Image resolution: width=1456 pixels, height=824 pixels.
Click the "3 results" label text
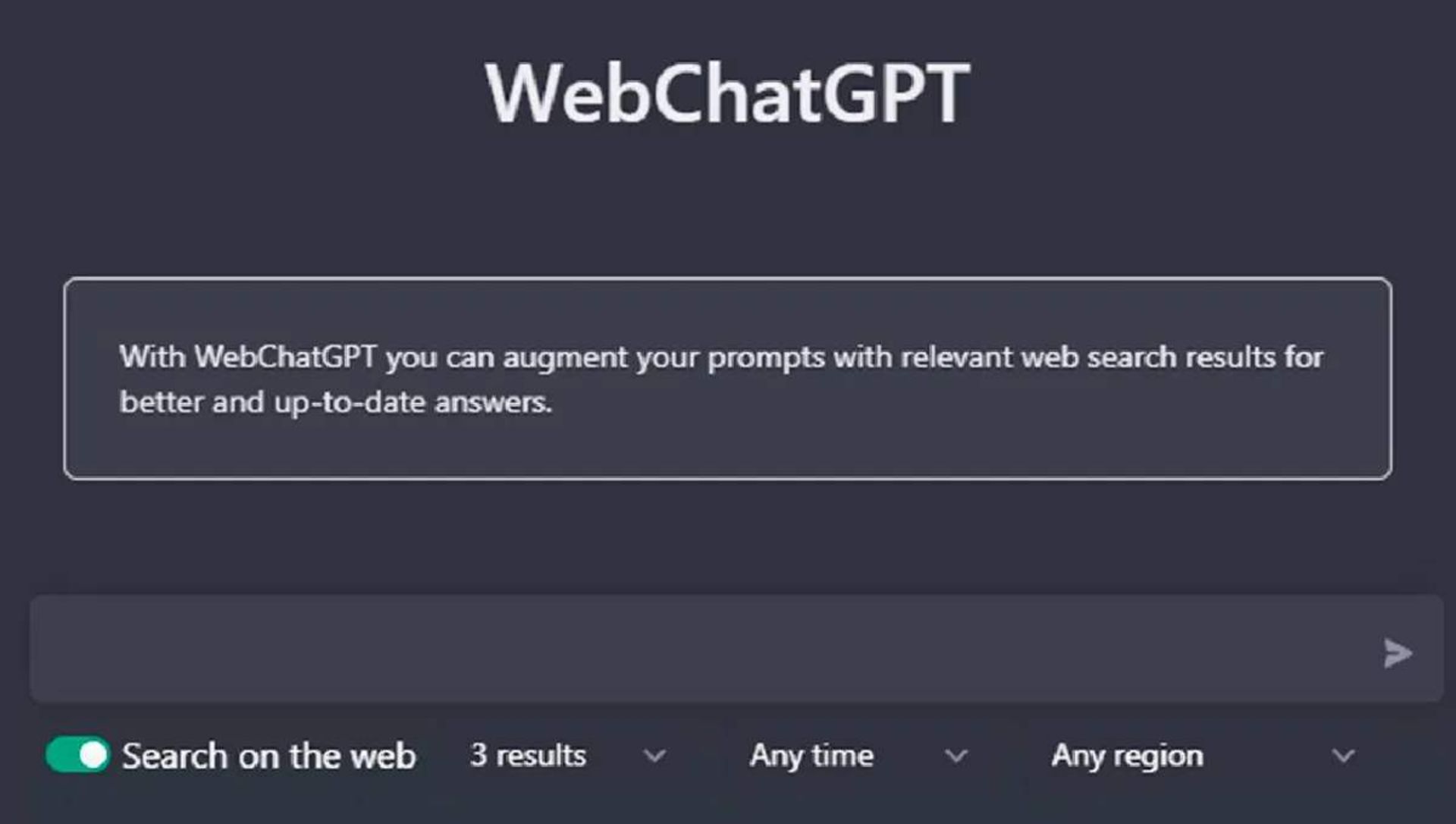point(527,756)
